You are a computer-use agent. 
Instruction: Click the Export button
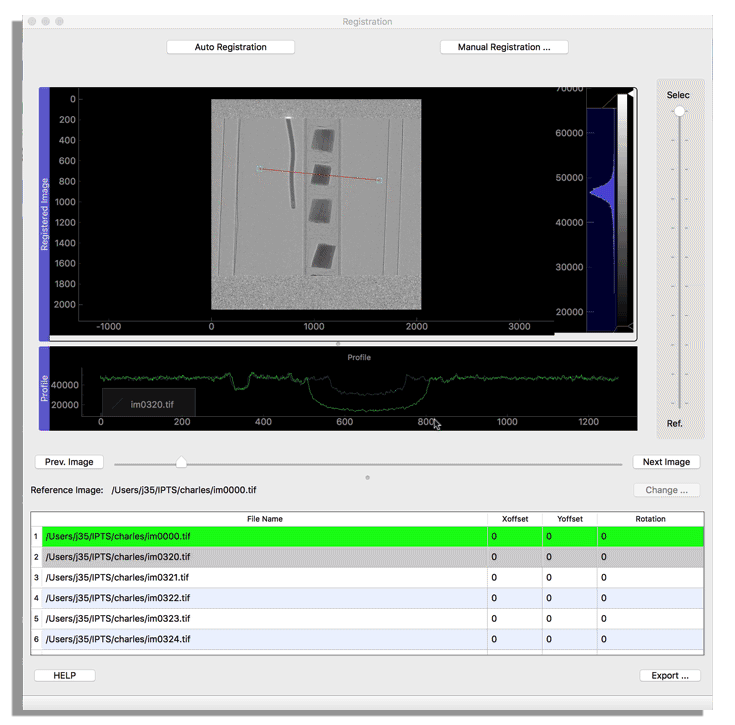pyautogui.click(x=669, y=675)
